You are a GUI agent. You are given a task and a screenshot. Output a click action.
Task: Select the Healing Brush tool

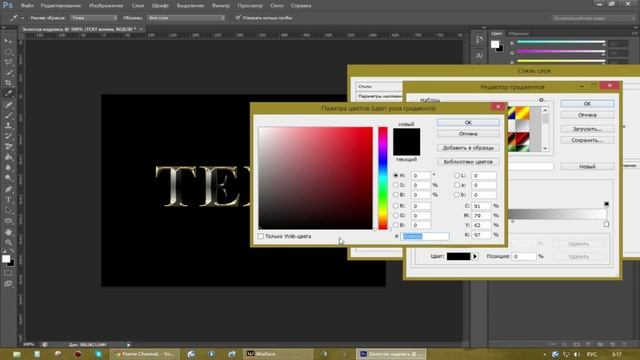[x=8, y=104]
